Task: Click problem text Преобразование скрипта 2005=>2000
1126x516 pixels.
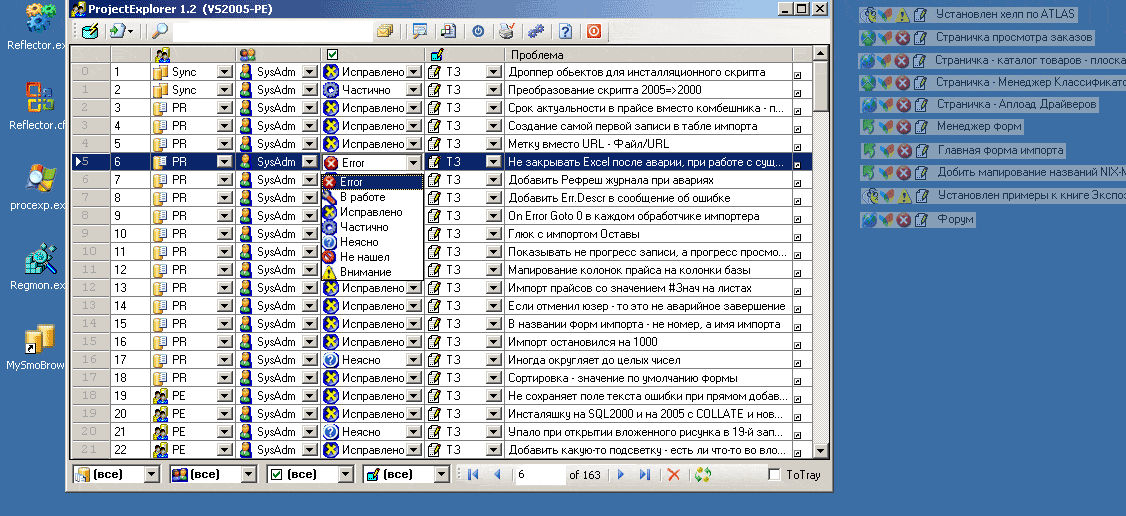Action: pos(605,90)
